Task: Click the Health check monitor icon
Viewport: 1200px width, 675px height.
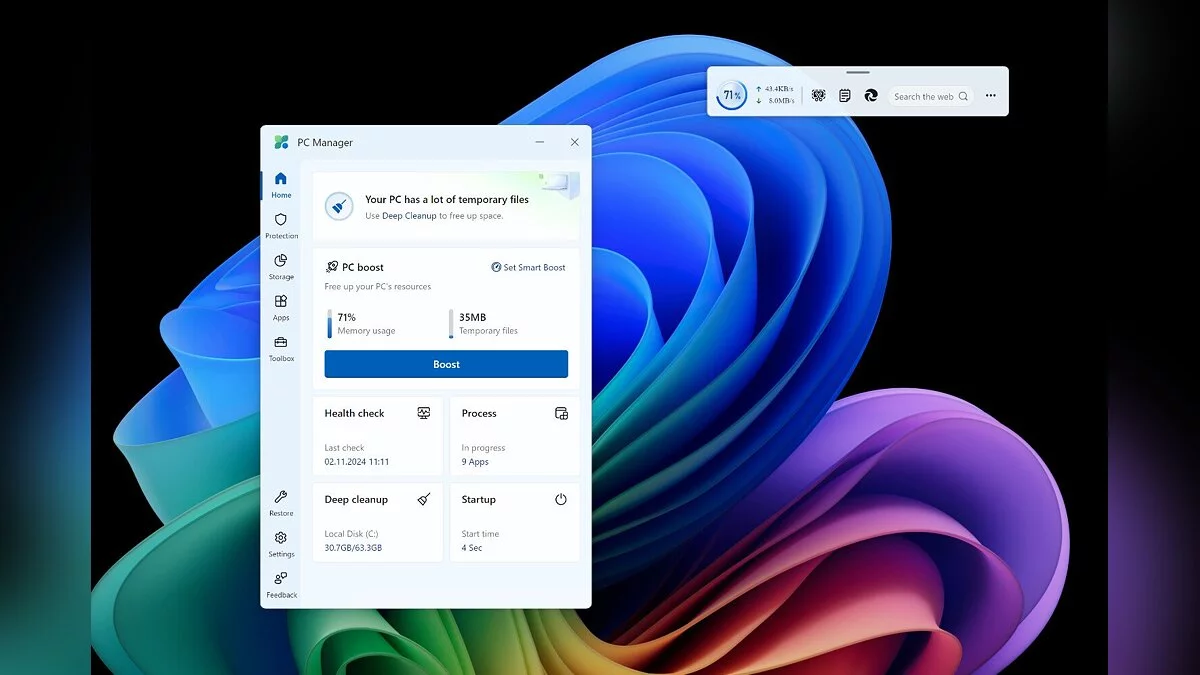Action: pyautogui.click(x=424, y=413)
